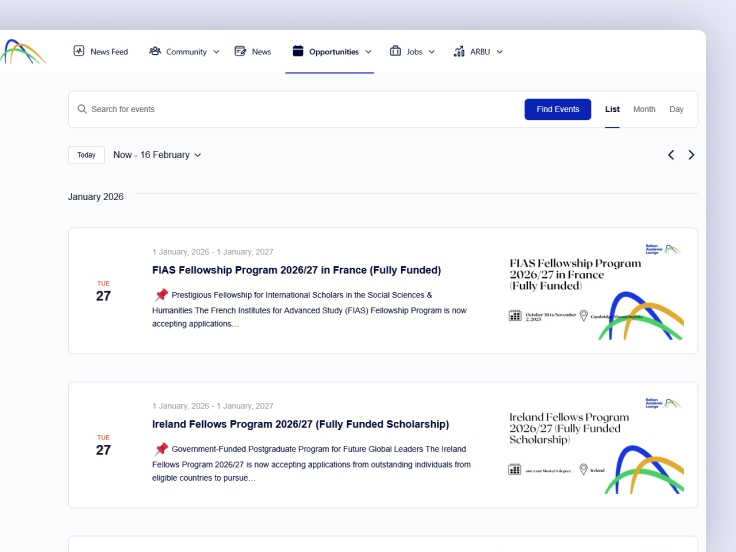736x552 pixels.
Task: Go to next events page arrow
Action: (691, 155)
